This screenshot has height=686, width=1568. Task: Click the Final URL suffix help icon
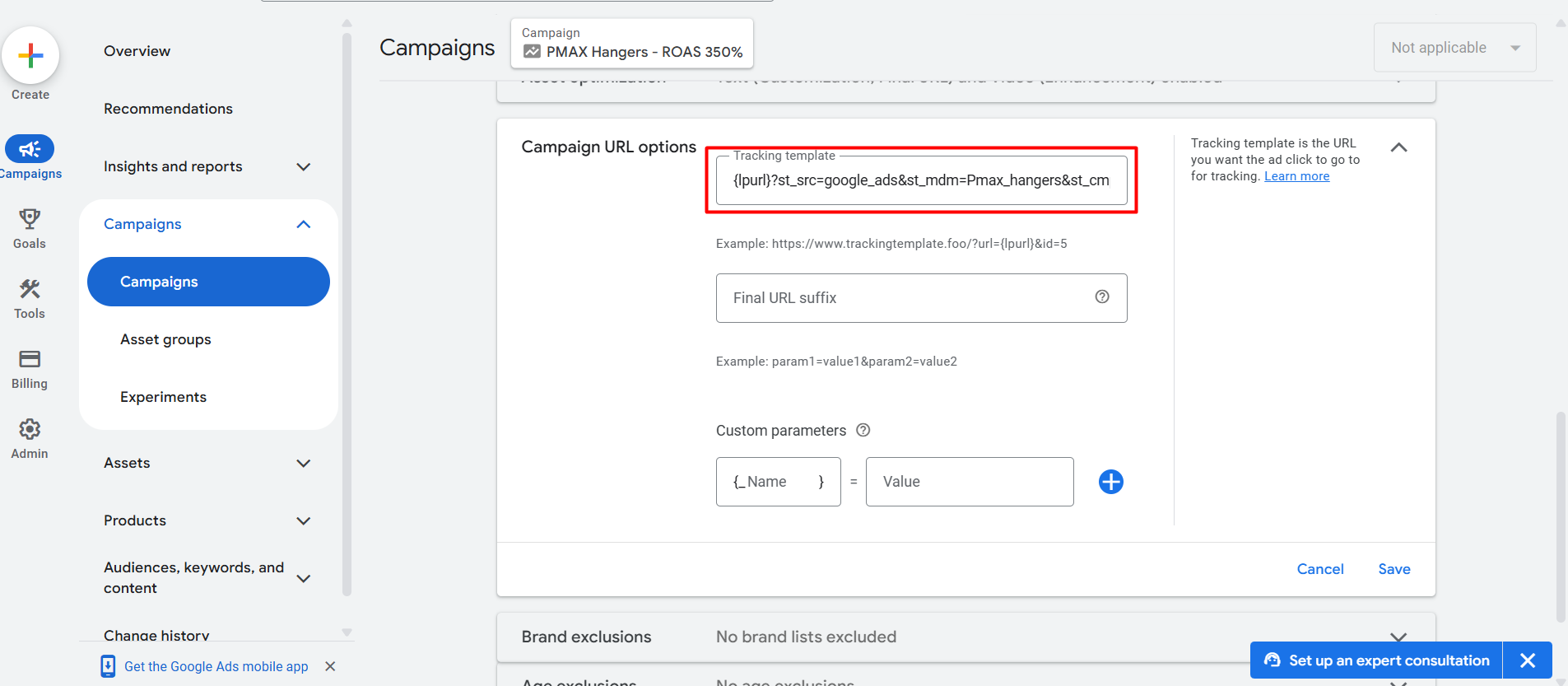[1102, 296]
